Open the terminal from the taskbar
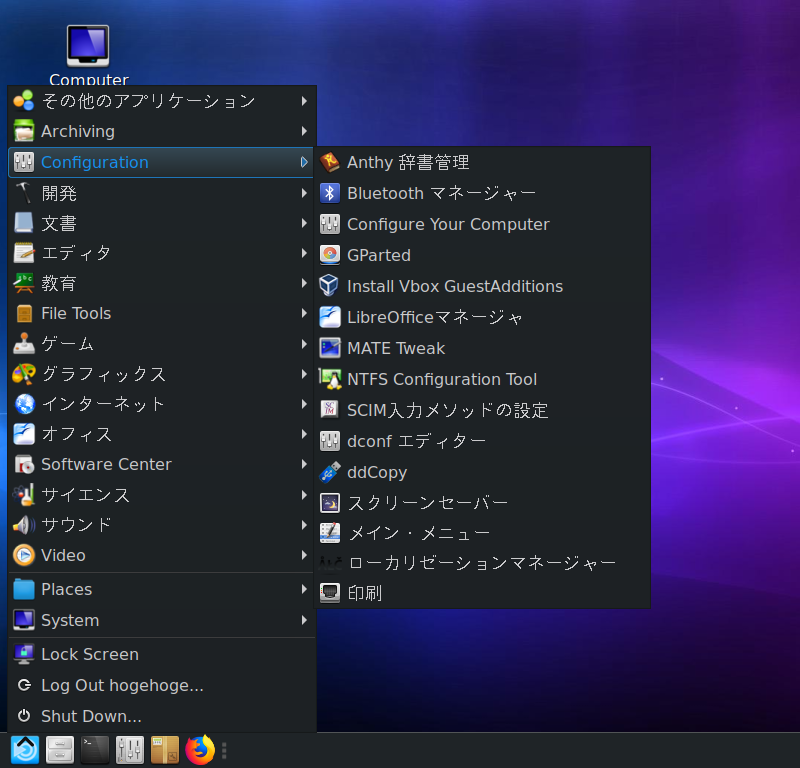 click(94, 749)
